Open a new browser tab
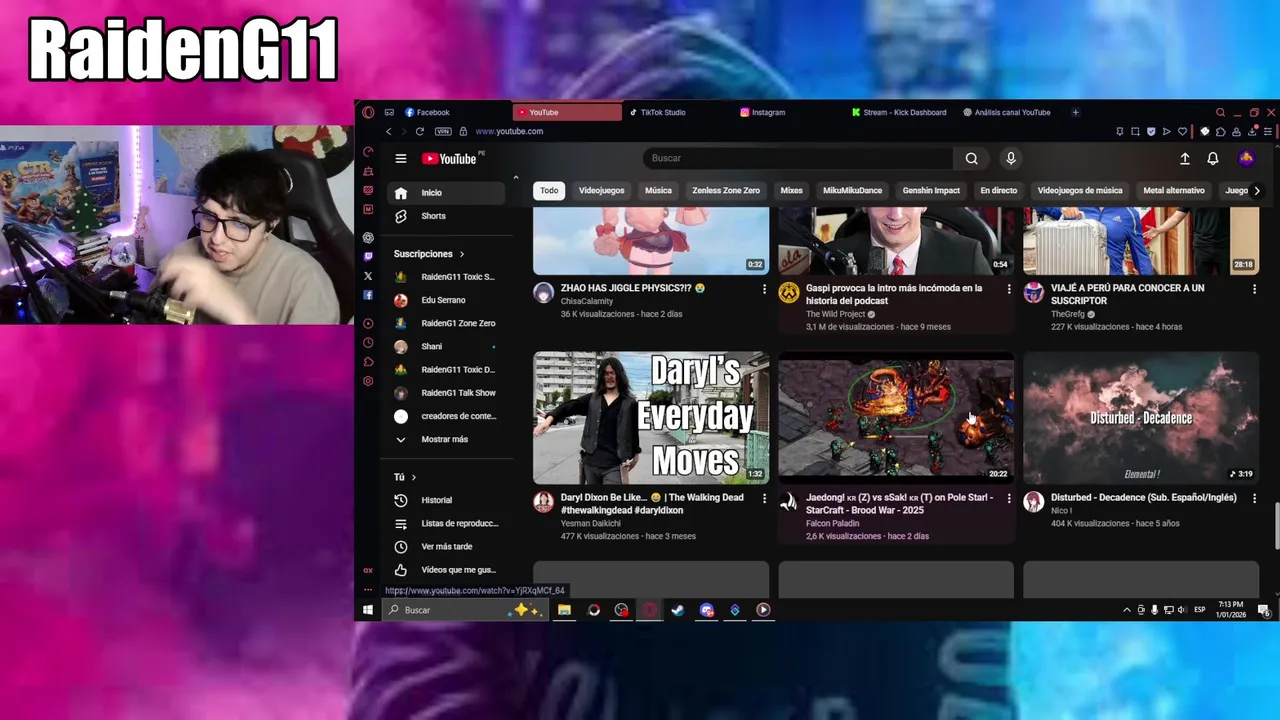This screenshot has height=720, width=1280. pos(1075,112)
